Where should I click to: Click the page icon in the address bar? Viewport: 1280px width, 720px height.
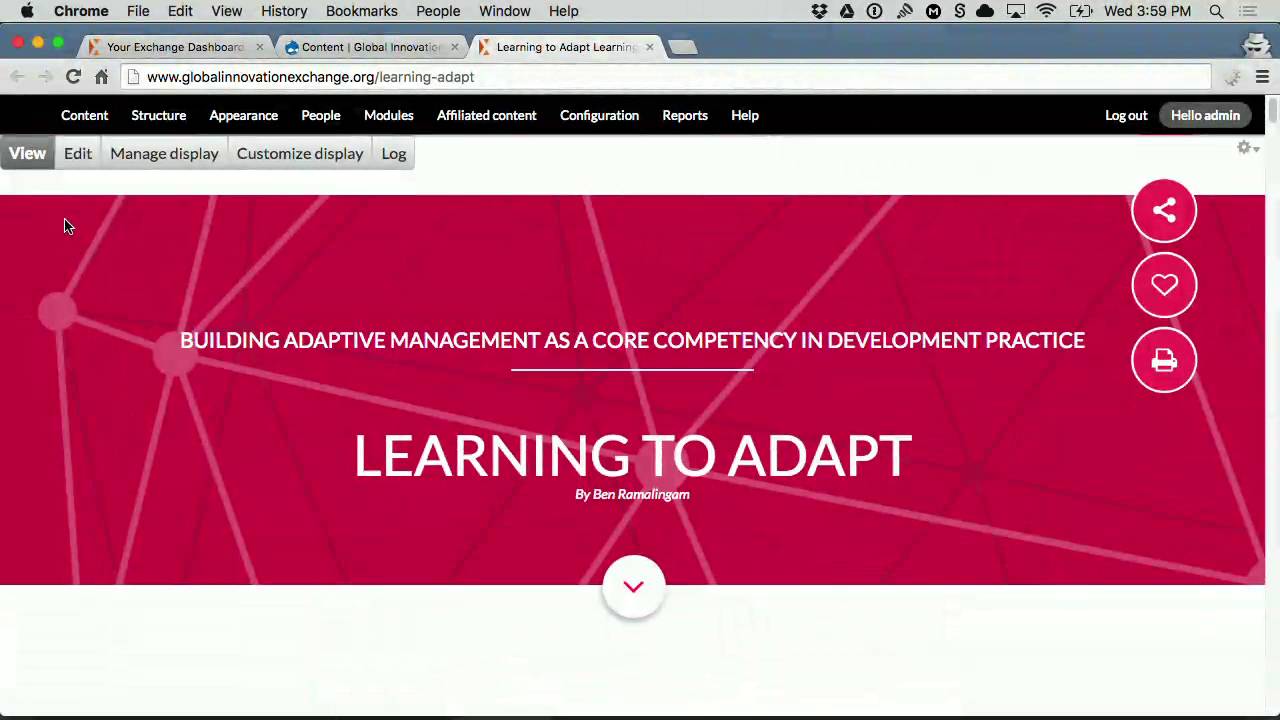(x=133, y=77)
